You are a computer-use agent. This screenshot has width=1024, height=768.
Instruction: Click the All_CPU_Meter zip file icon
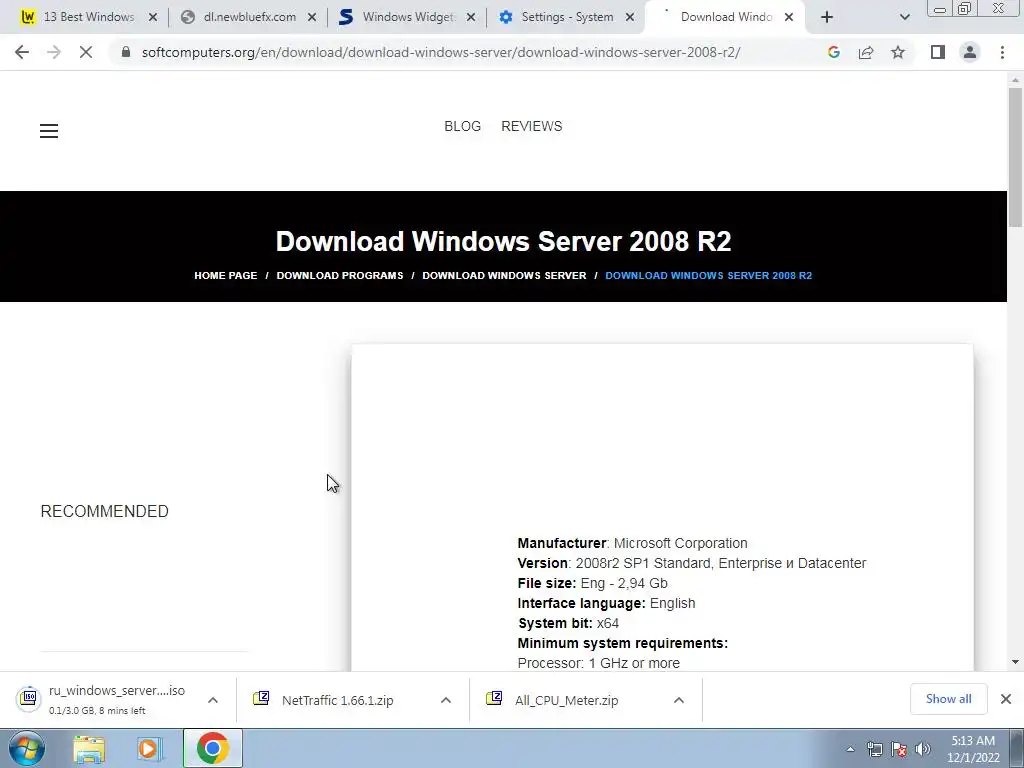[x=494, y=698]
